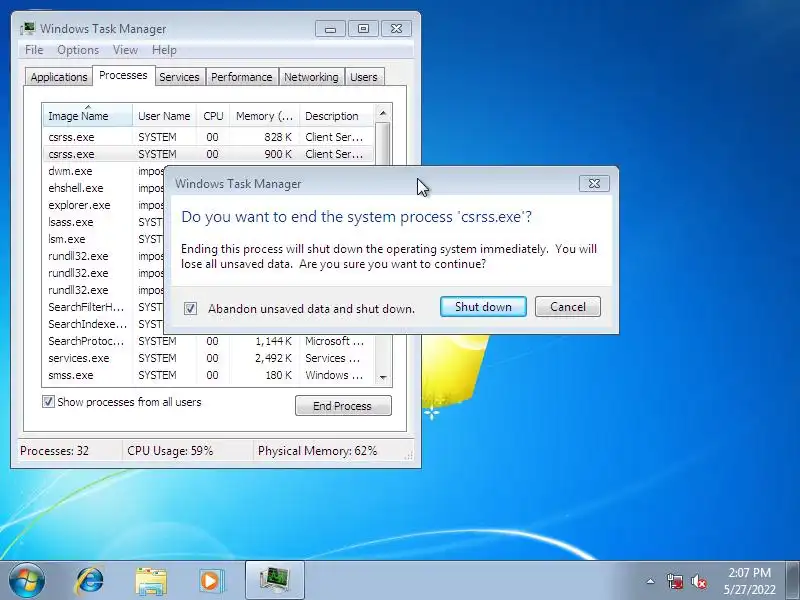
Task: Minimize the Windows Task Manager window
Action: pos(331,29)
